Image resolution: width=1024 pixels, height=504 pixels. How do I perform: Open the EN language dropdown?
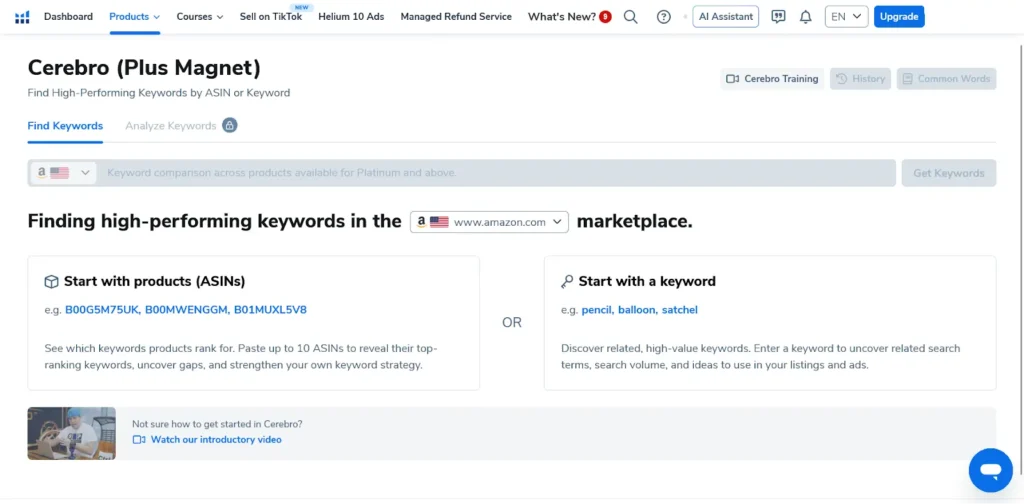tap(846, 17)
